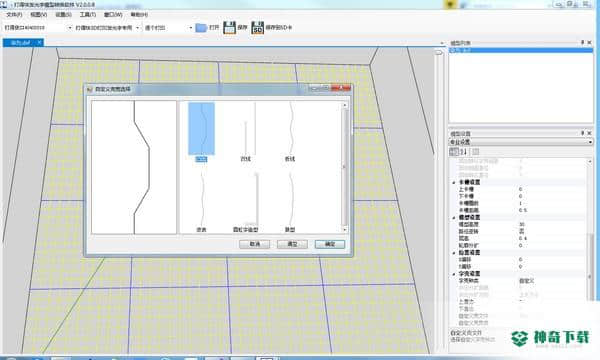Open the 文件(F) menu
The image size is (600, 360).
coord(14,15)
